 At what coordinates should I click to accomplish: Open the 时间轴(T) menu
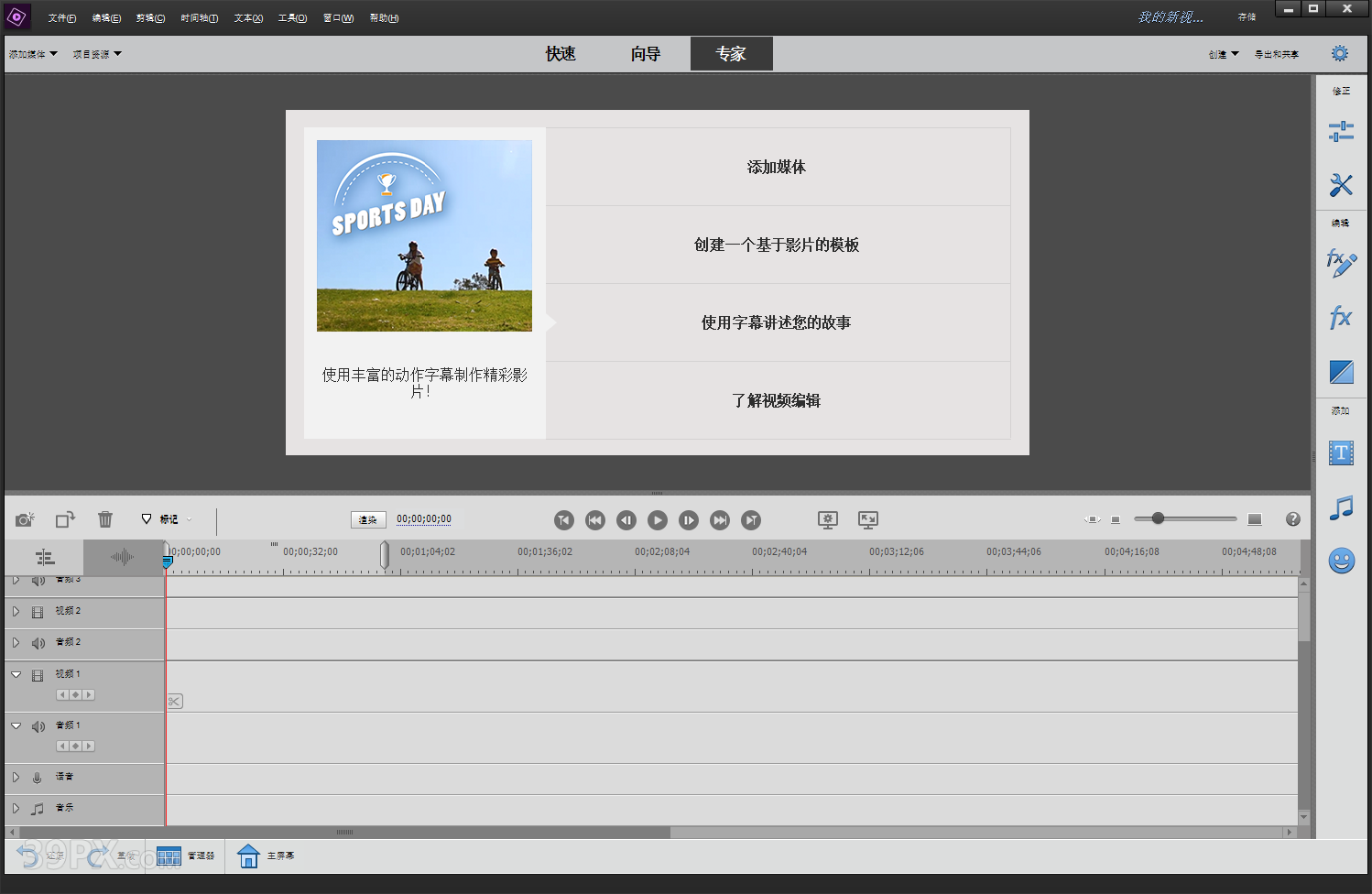pos(199,18)
